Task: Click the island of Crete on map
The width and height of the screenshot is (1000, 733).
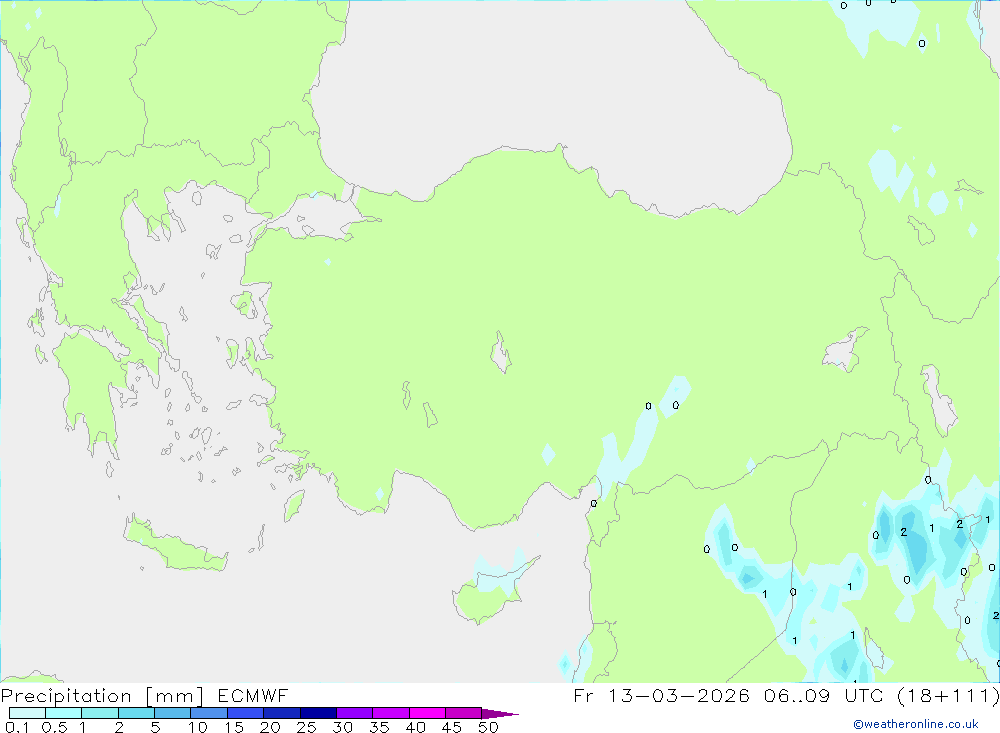Action: [x=175, y=544]
